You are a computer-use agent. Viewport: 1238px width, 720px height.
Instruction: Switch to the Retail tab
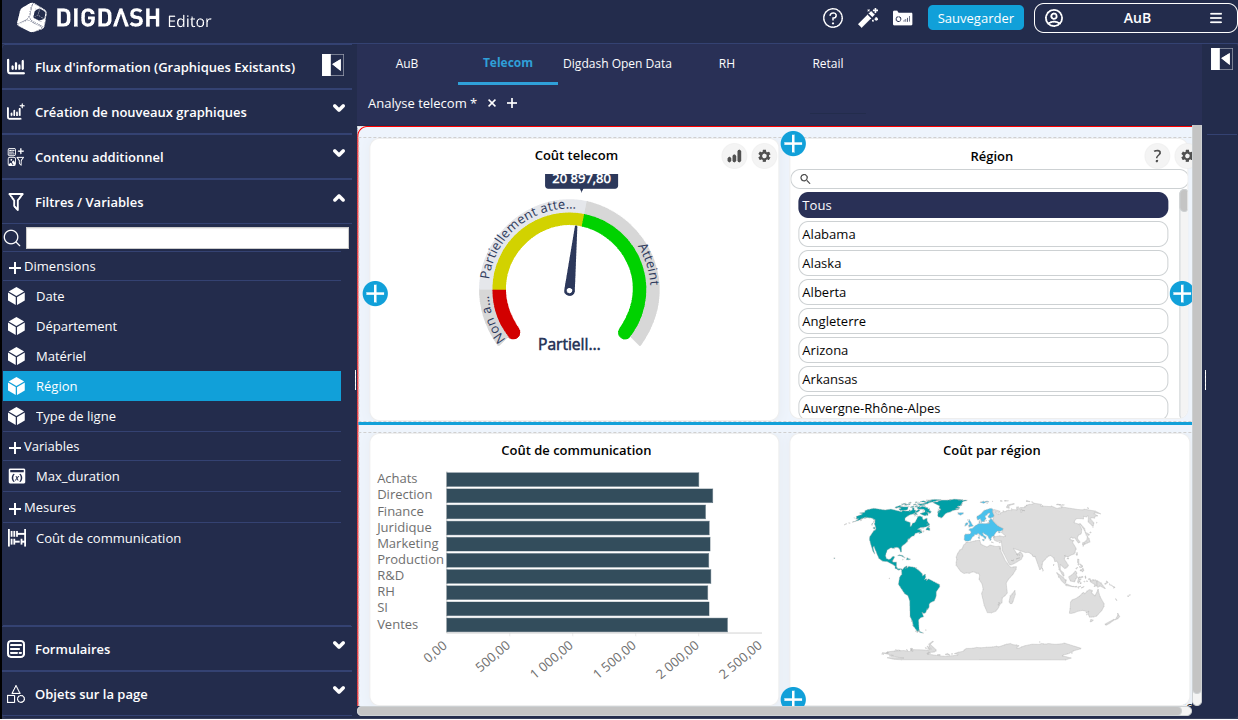click(827, 64)
